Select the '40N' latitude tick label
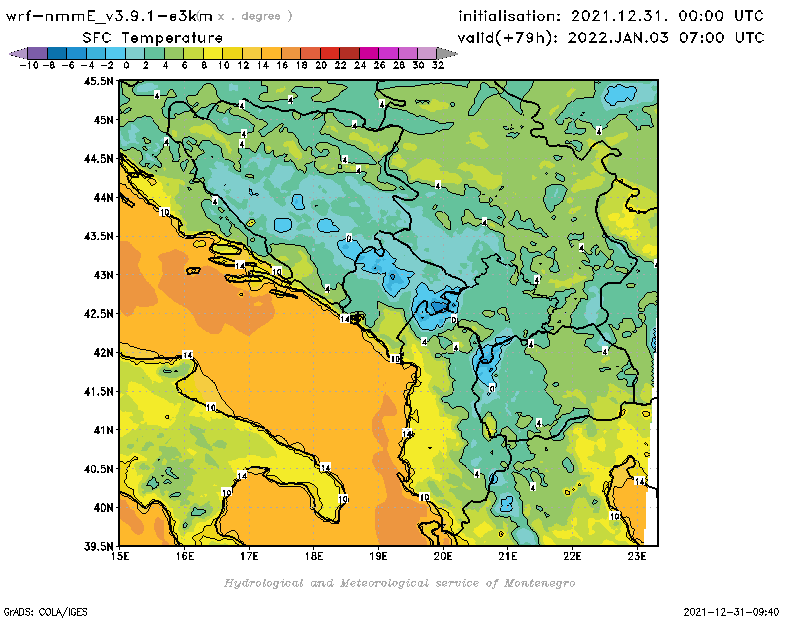The image size is (800, 618). (x=103, y=508)
